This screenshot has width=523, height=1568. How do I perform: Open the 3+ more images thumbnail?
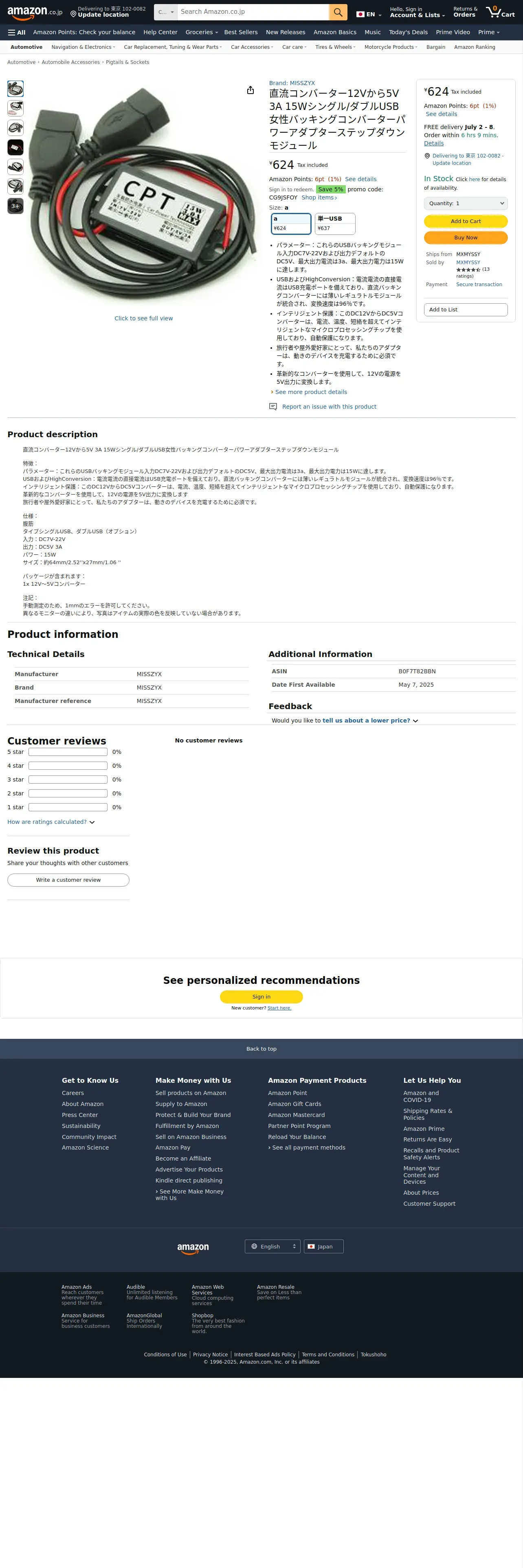coord(15,206)
